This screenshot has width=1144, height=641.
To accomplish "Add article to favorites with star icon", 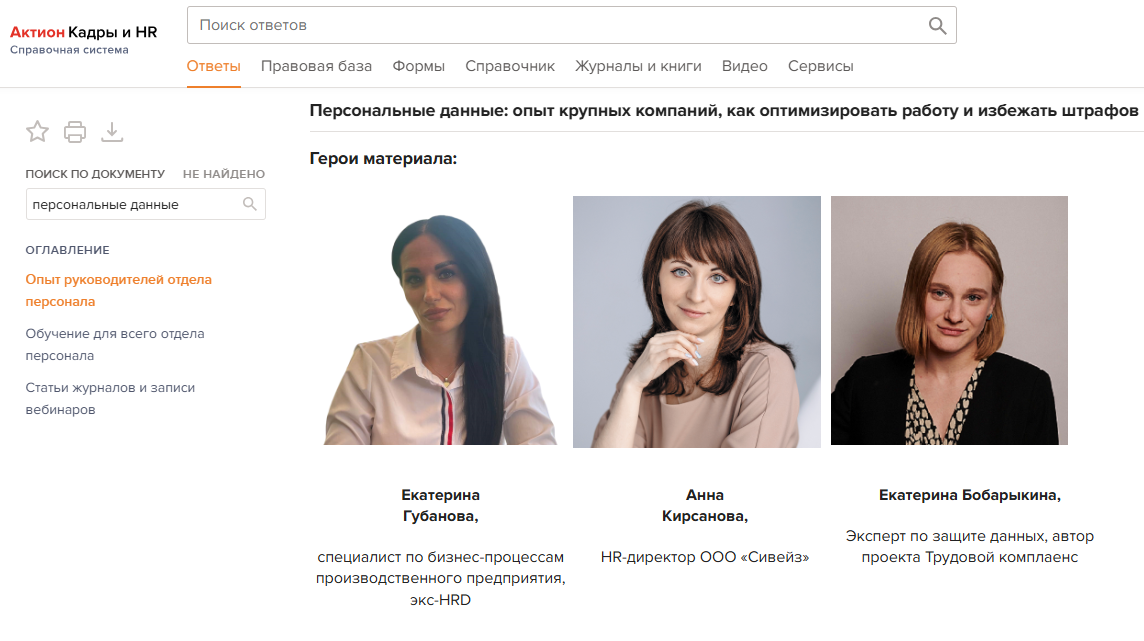I will pos(37,131).
